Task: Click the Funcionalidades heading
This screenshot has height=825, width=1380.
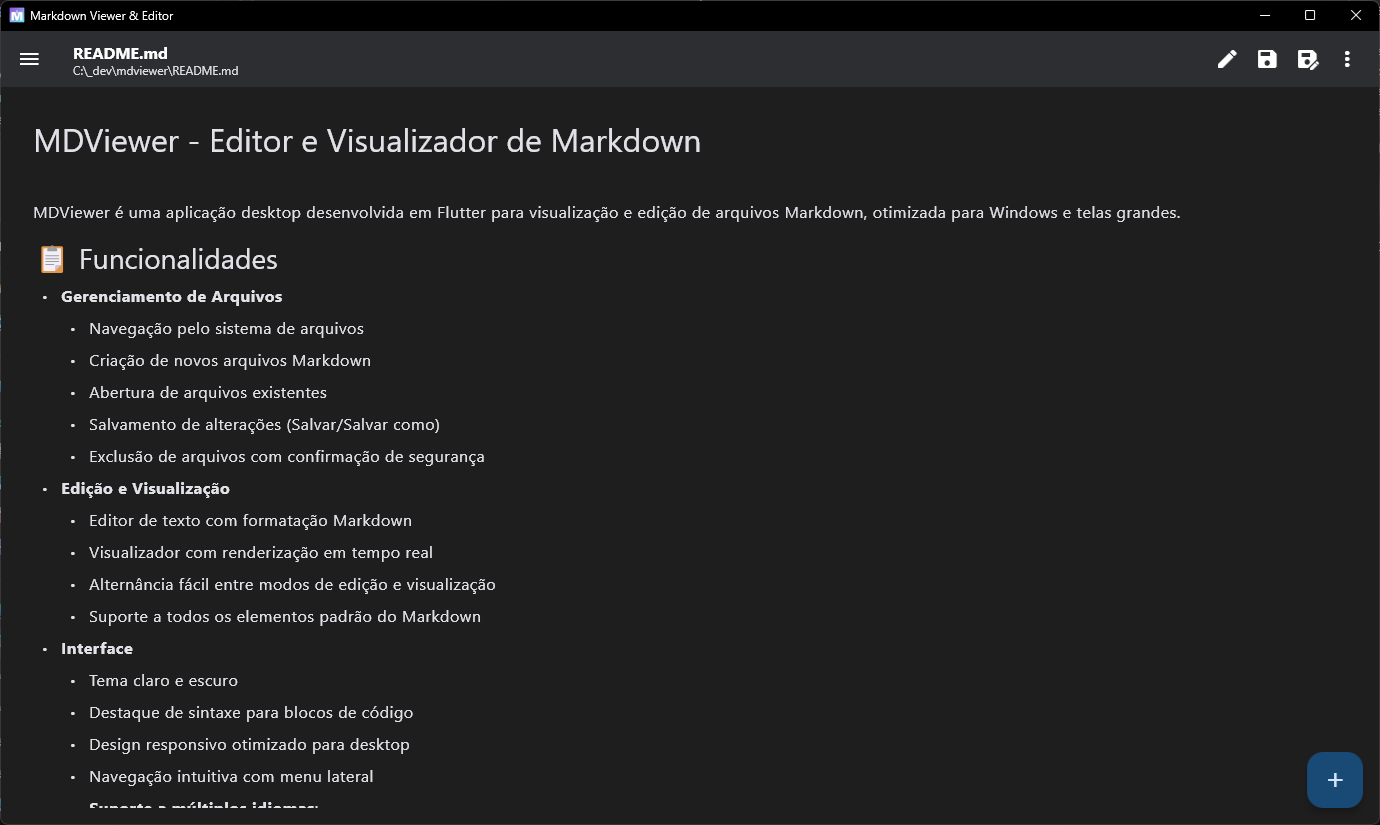Action: coord(178,259)
